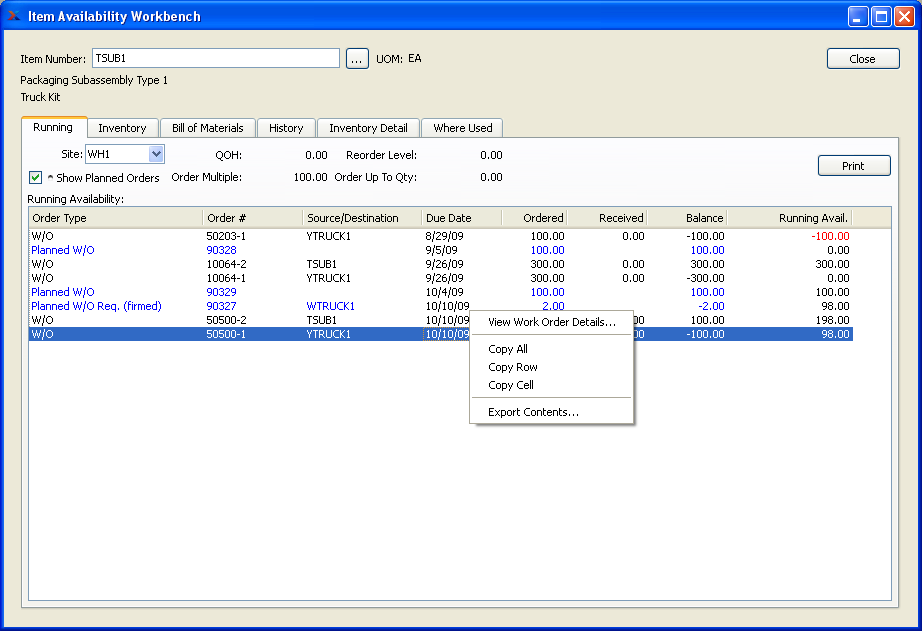This screenshot has height=631, width=922.
Task: Choose Export Contents from the context menu
Action: pos(533,412)
